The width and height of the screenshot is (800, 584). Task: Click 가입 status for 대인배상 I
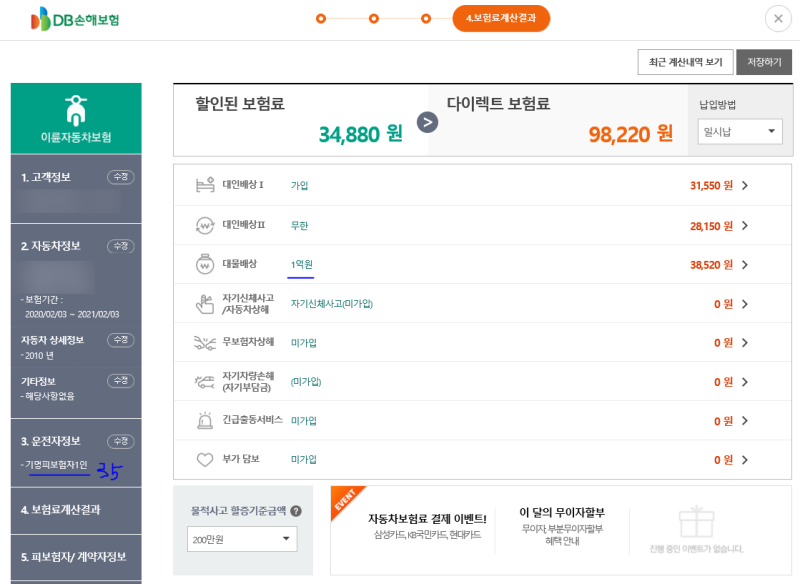[x=299, y=186]
